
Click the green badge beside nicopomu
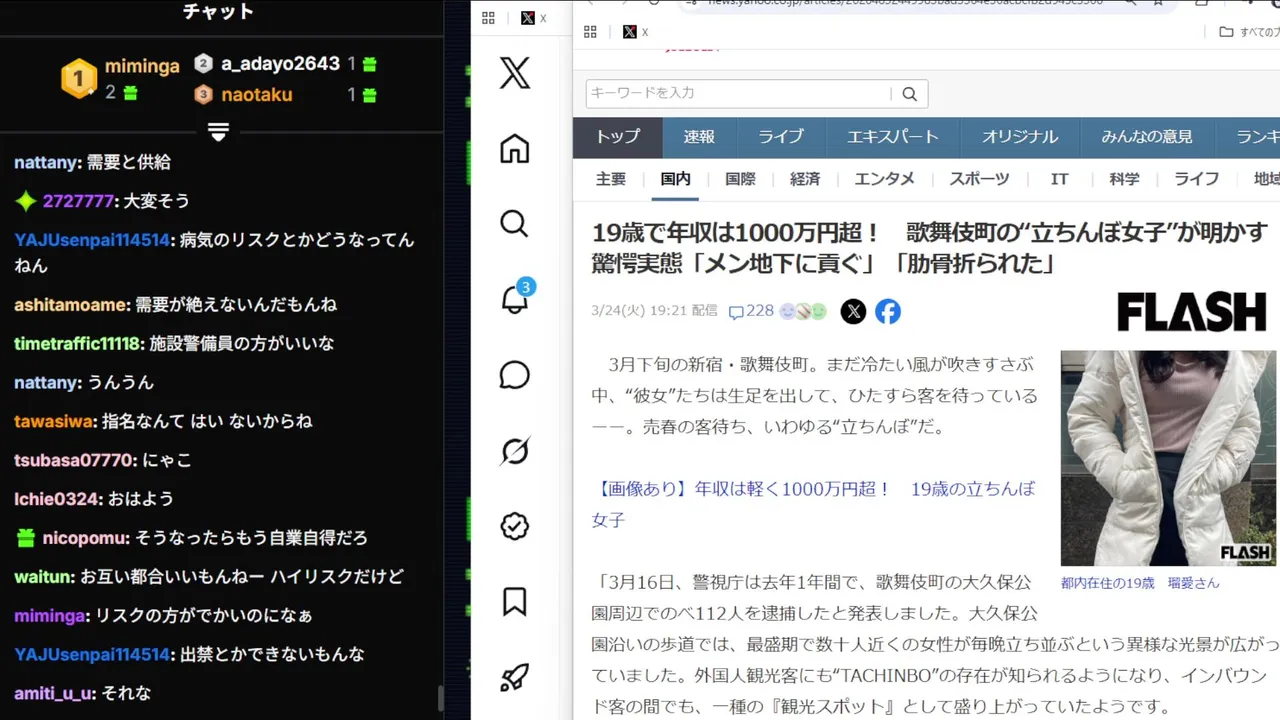point(26,538)
